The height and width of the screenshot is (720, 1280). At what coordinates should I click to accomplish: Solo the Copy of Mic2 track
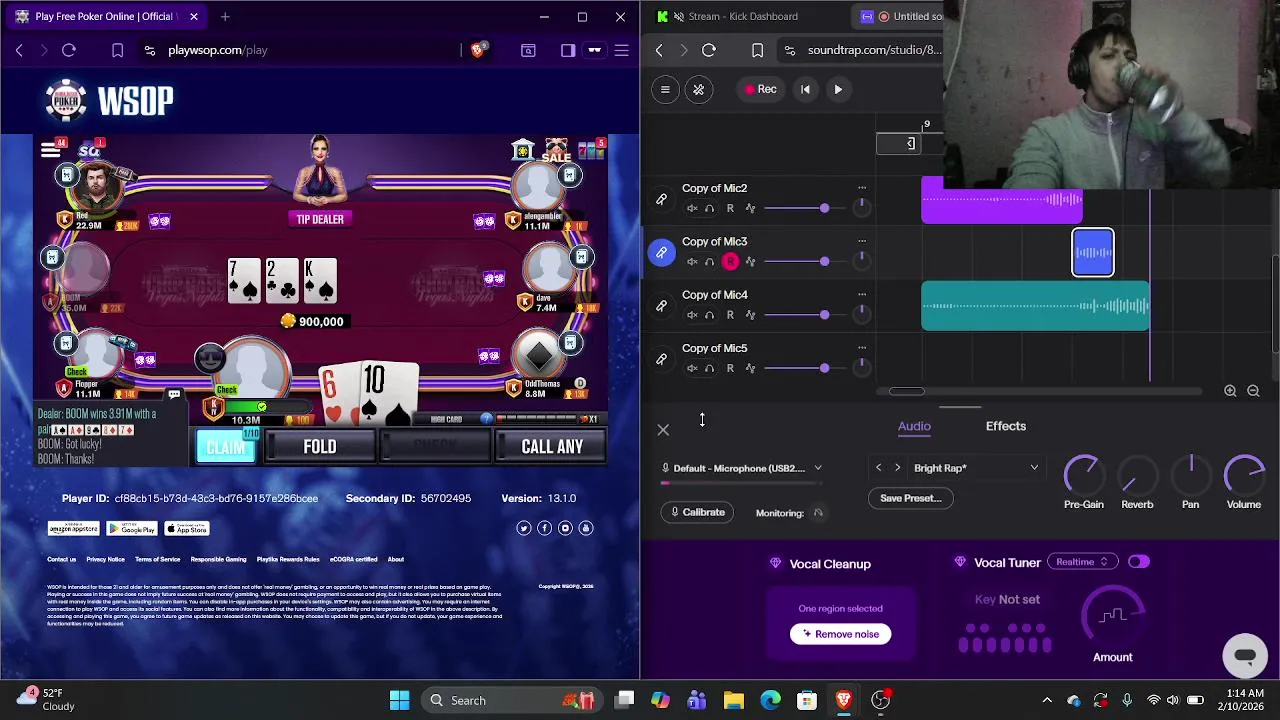click(x=709, y=208)
